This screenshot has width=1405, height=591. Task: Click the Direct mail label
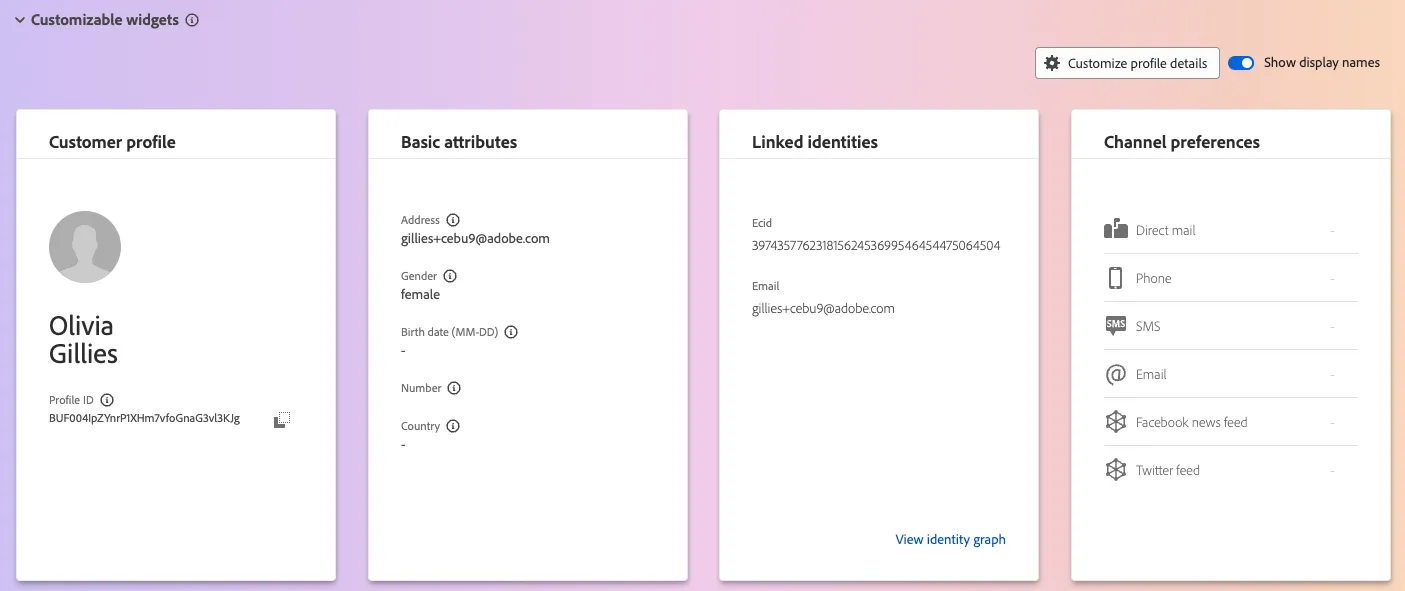pos(1166,230)
